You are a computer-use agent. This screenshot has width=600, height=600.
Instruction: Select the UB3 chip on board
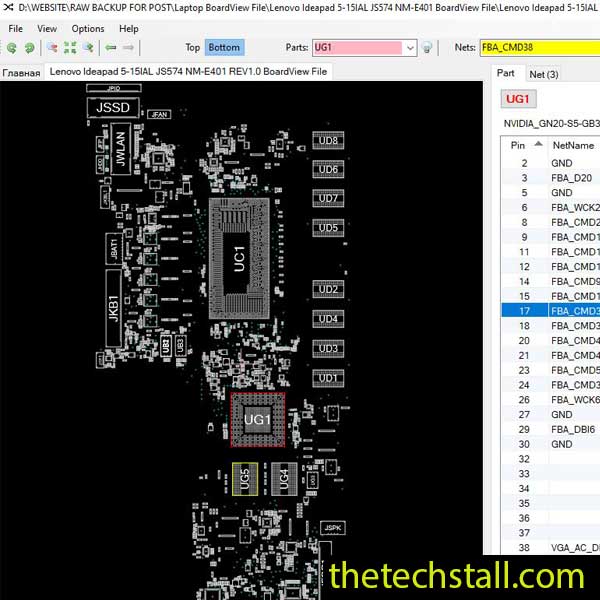click(181, 346)
